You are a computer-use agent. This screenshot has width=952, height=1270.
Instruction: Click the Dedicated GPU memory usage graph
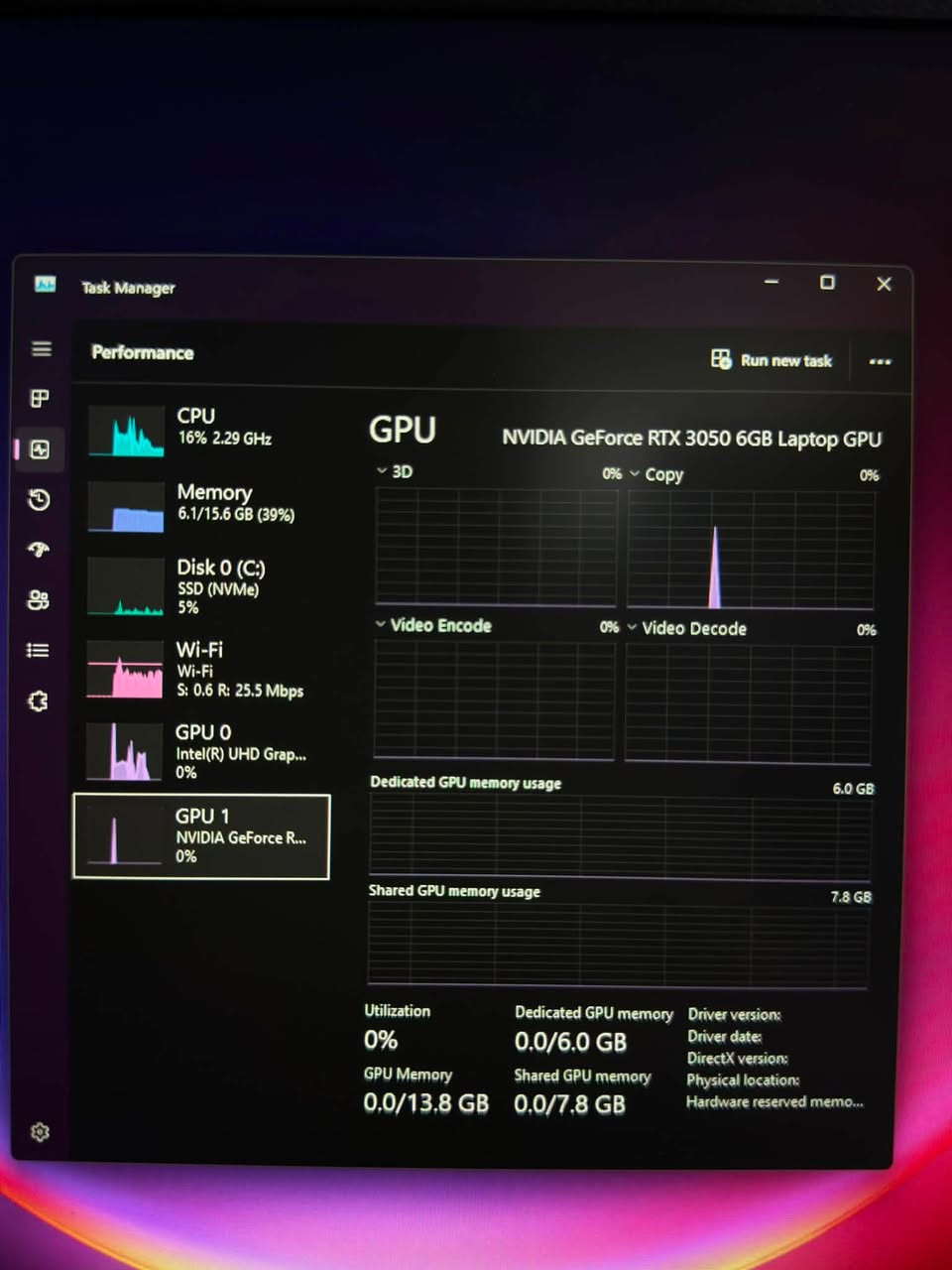click(x=620, y=835)
